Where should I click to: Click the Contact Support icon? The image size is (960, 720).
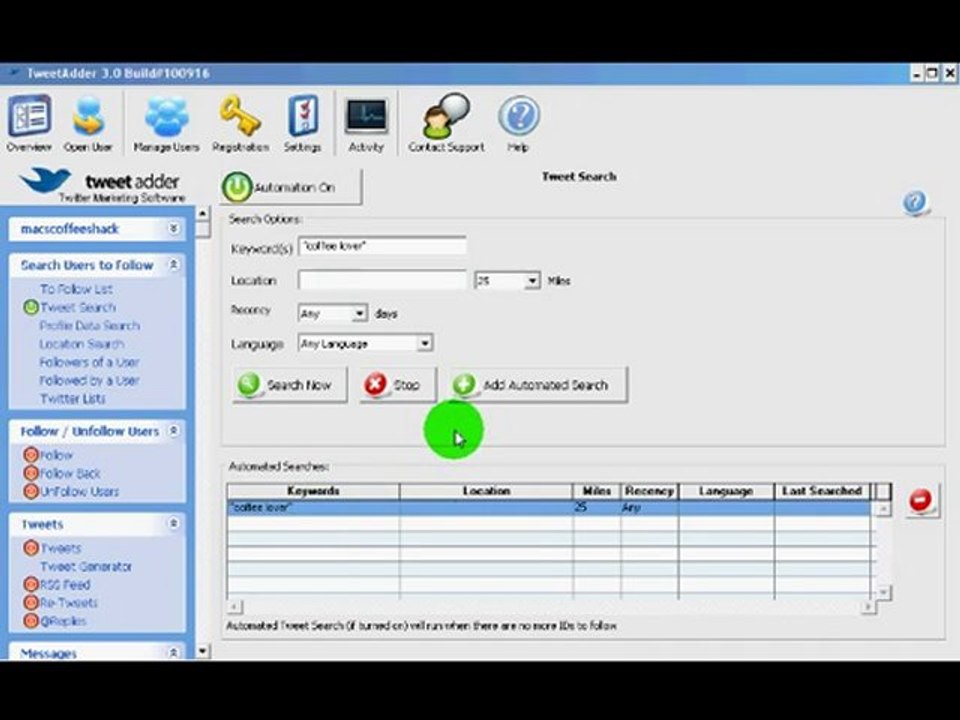point(446,122)
